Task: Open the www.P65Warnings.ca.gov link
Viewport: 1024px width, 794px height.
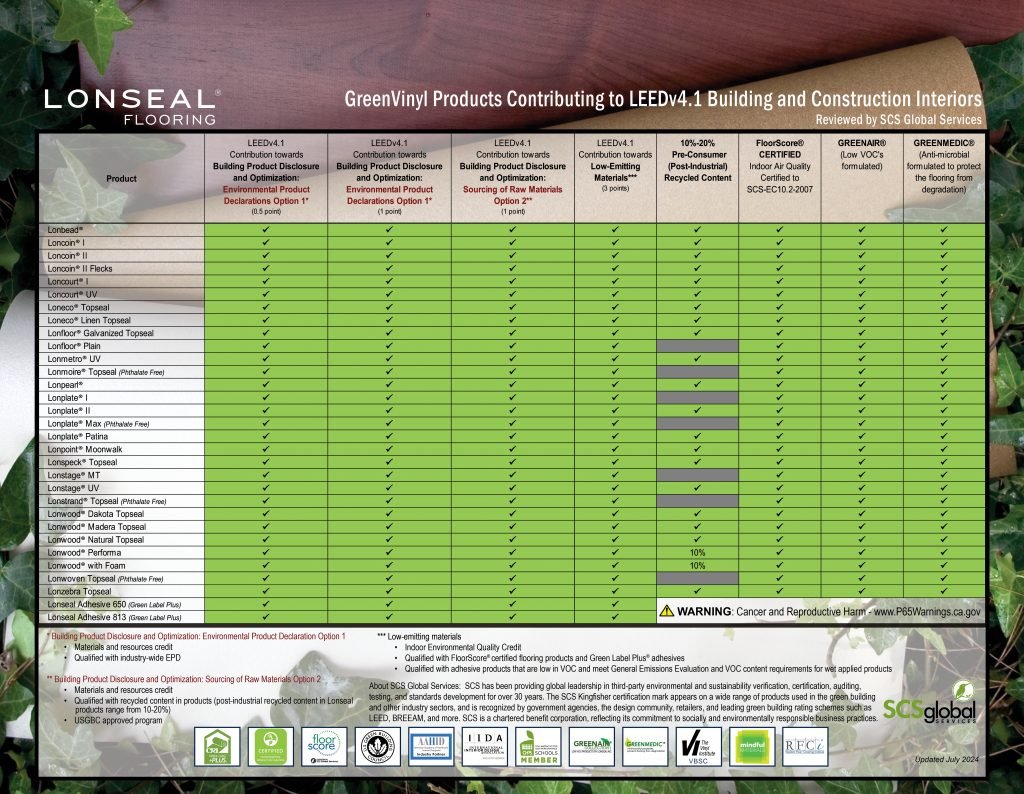Action: (927, 612)
